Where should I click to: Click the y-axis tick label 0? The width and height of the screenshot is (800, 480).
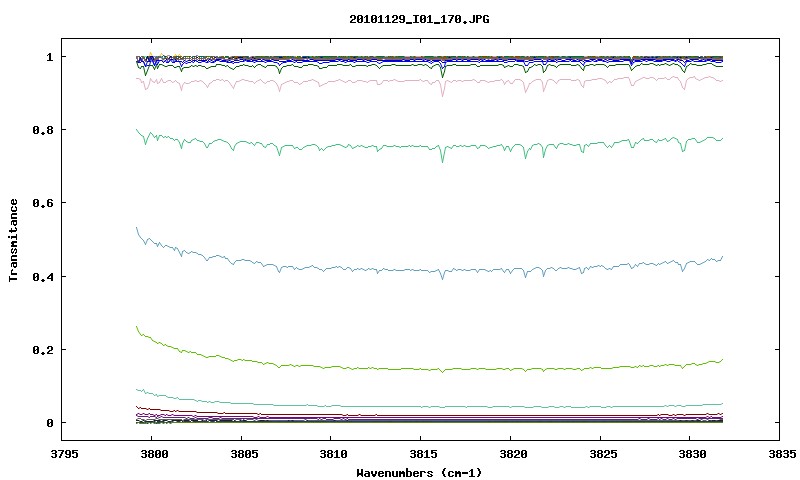pyautogui.click(x=49, y=423)
